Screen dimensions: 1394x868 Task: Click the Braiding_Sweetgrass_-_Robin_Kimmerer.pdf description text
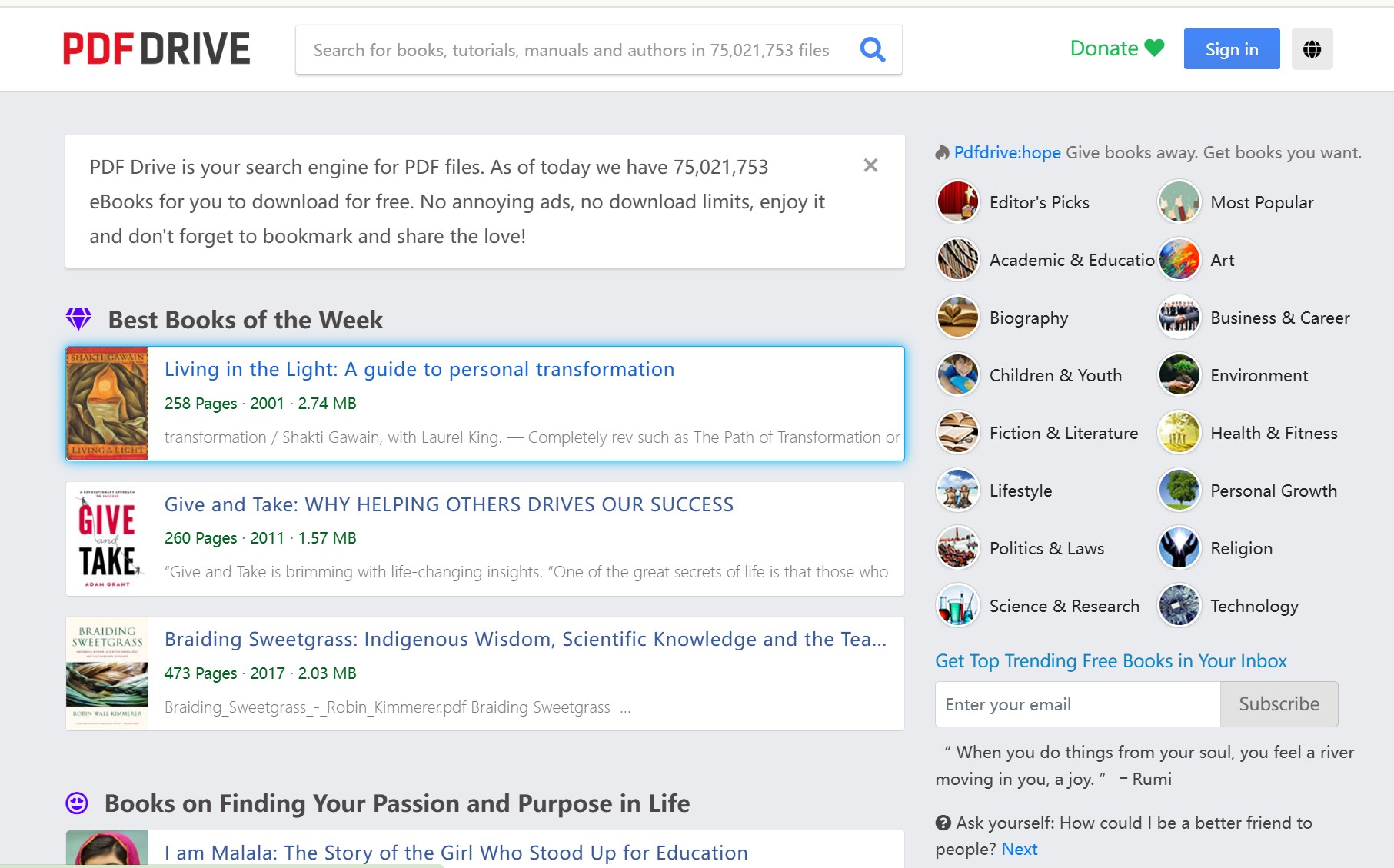[398, 707]
